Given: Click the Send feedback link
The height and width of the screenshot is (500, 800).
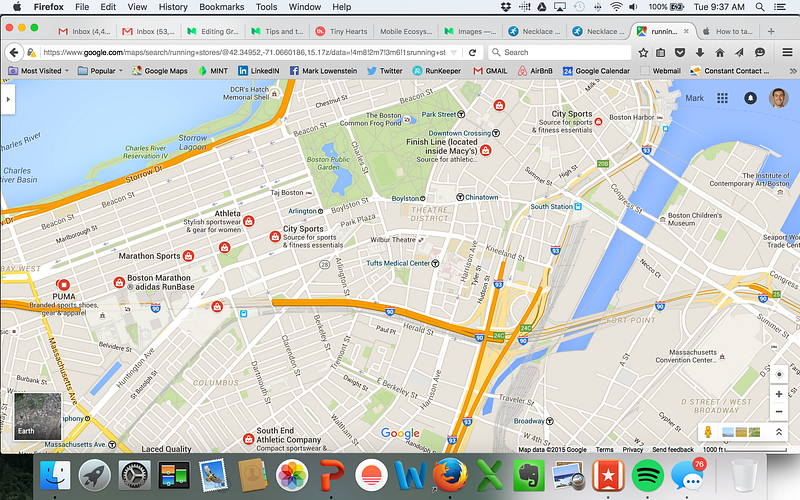Looking at the screenshot, I should pyautogui.click(x=672, y=449).
